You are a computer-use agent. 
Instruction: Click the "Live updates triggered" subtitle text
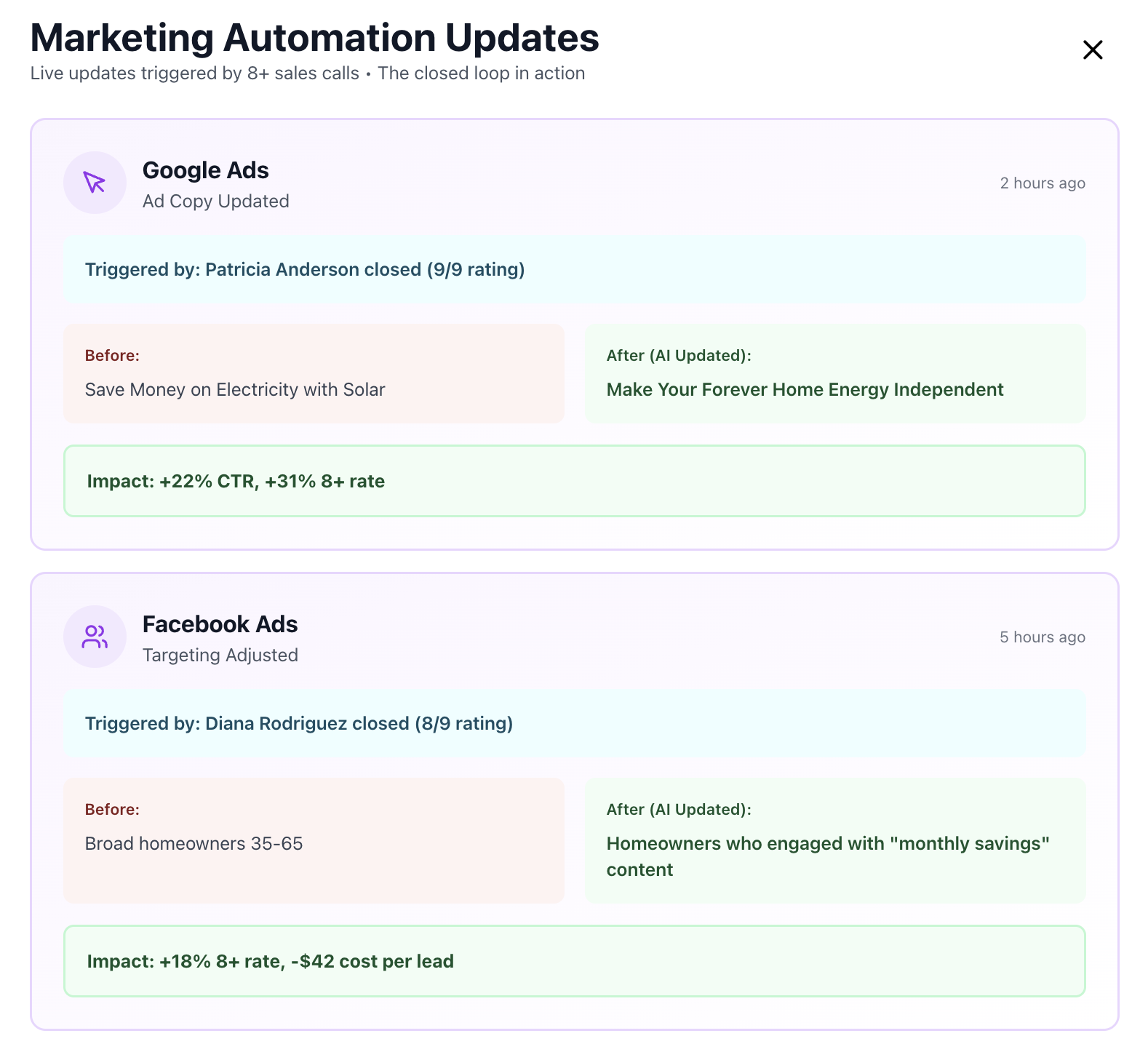(308, 73)
